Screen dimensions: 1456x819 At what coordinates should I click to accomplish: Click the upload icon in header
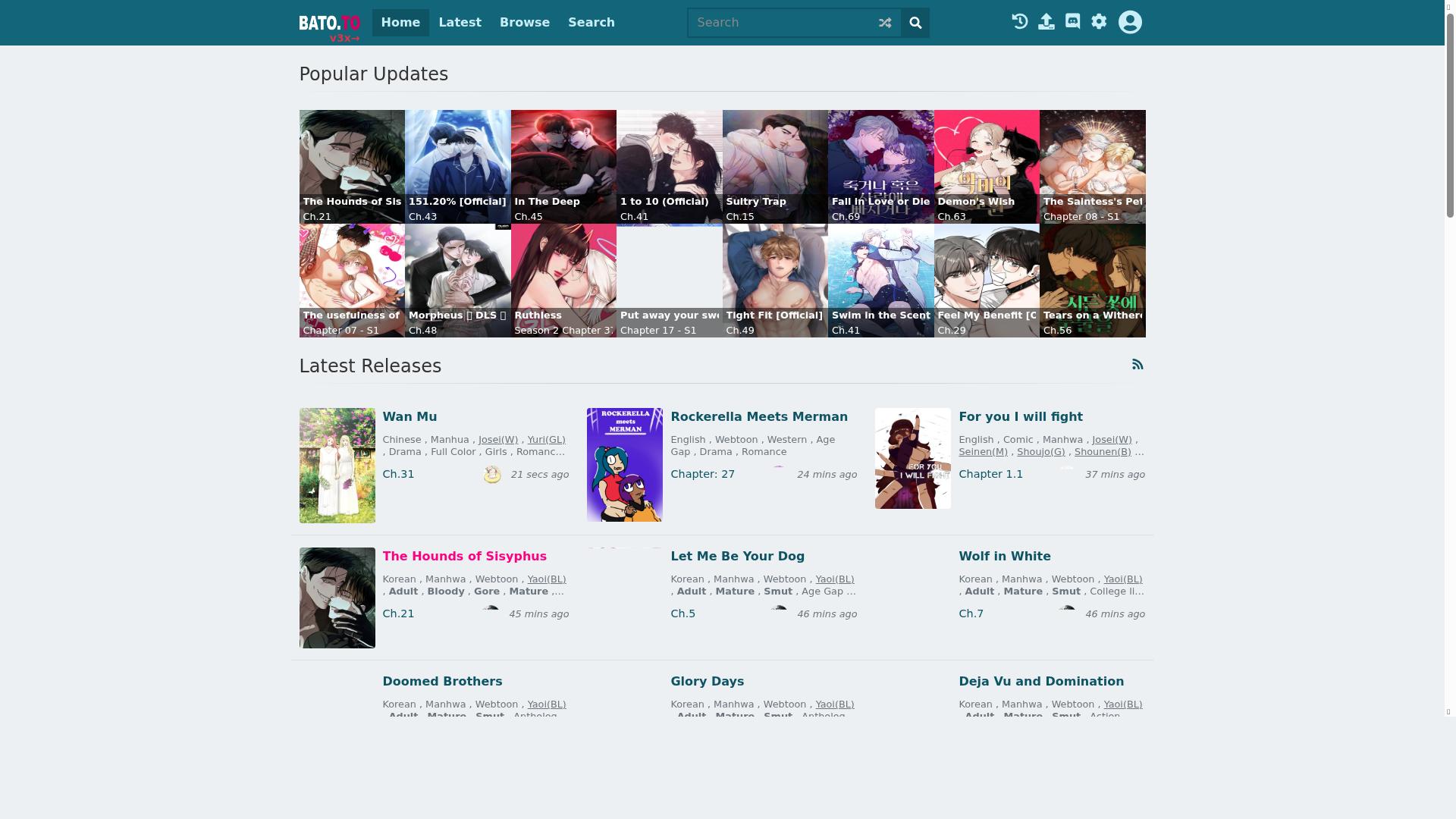pyautogui.click(x=1046, y=22)
